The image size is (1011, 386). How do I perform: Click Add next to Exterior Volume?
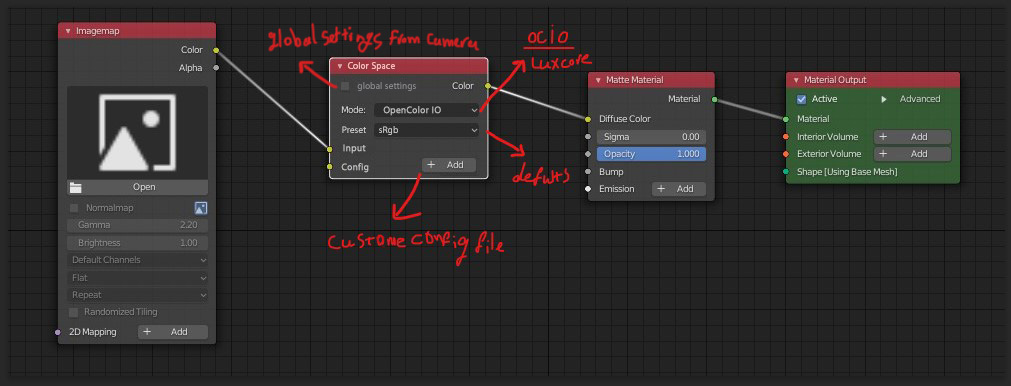(912, 154)
